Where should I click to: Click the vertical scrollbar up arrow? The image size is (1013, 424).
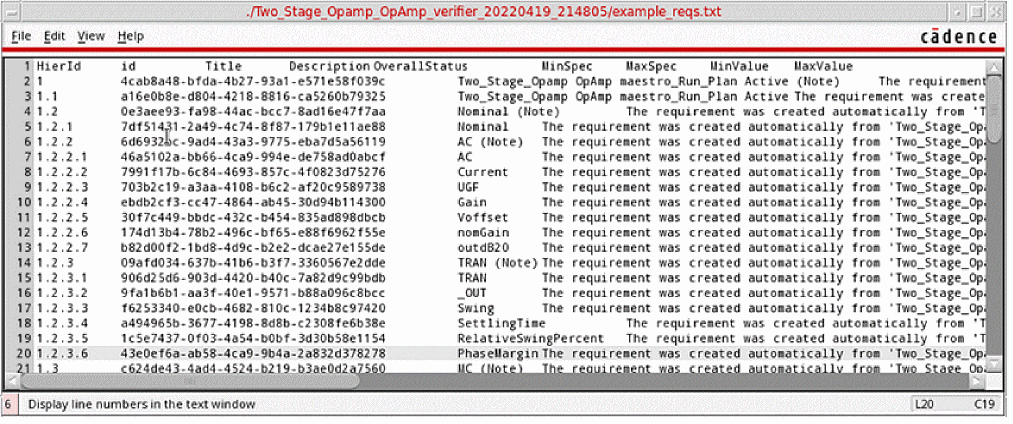(994, 67)
